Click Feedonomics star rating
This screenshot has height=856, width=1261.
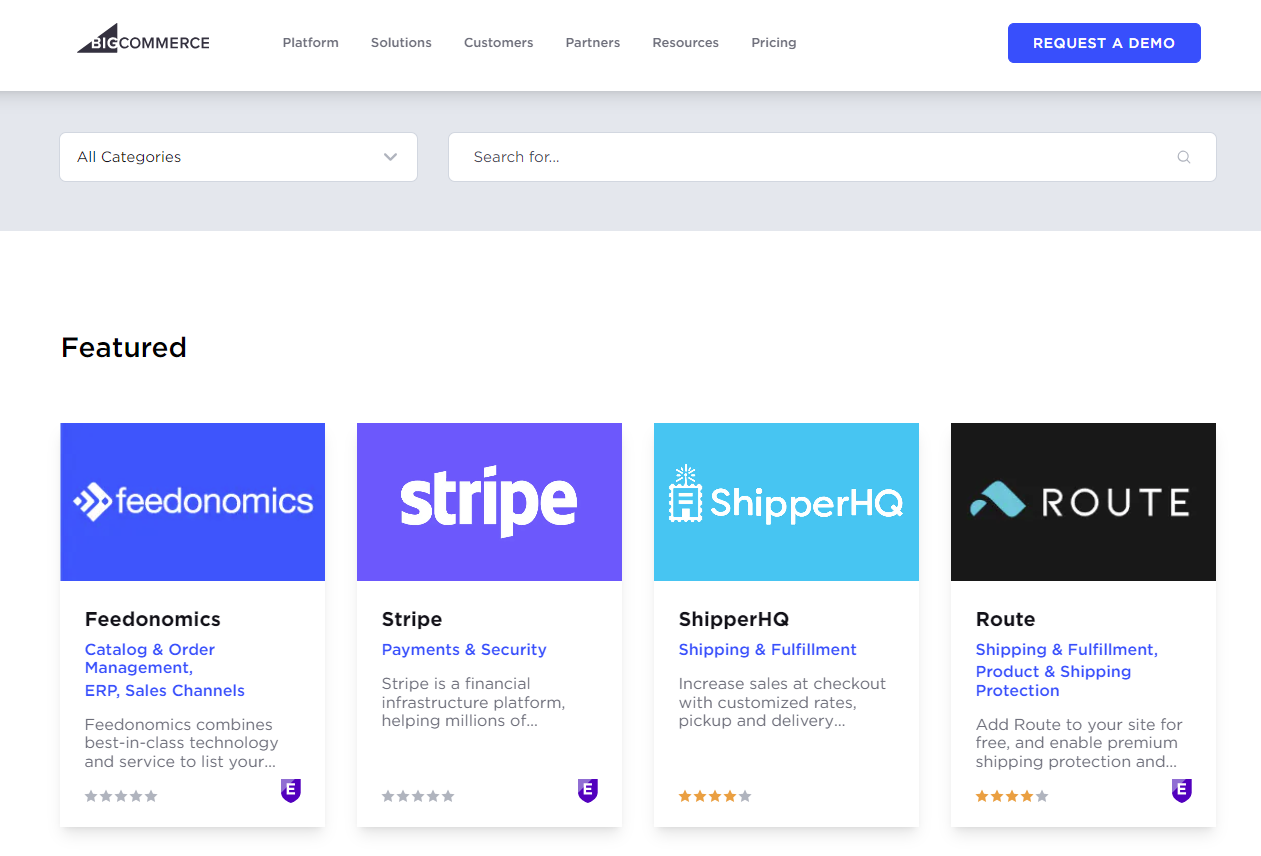tap(121, 796)
